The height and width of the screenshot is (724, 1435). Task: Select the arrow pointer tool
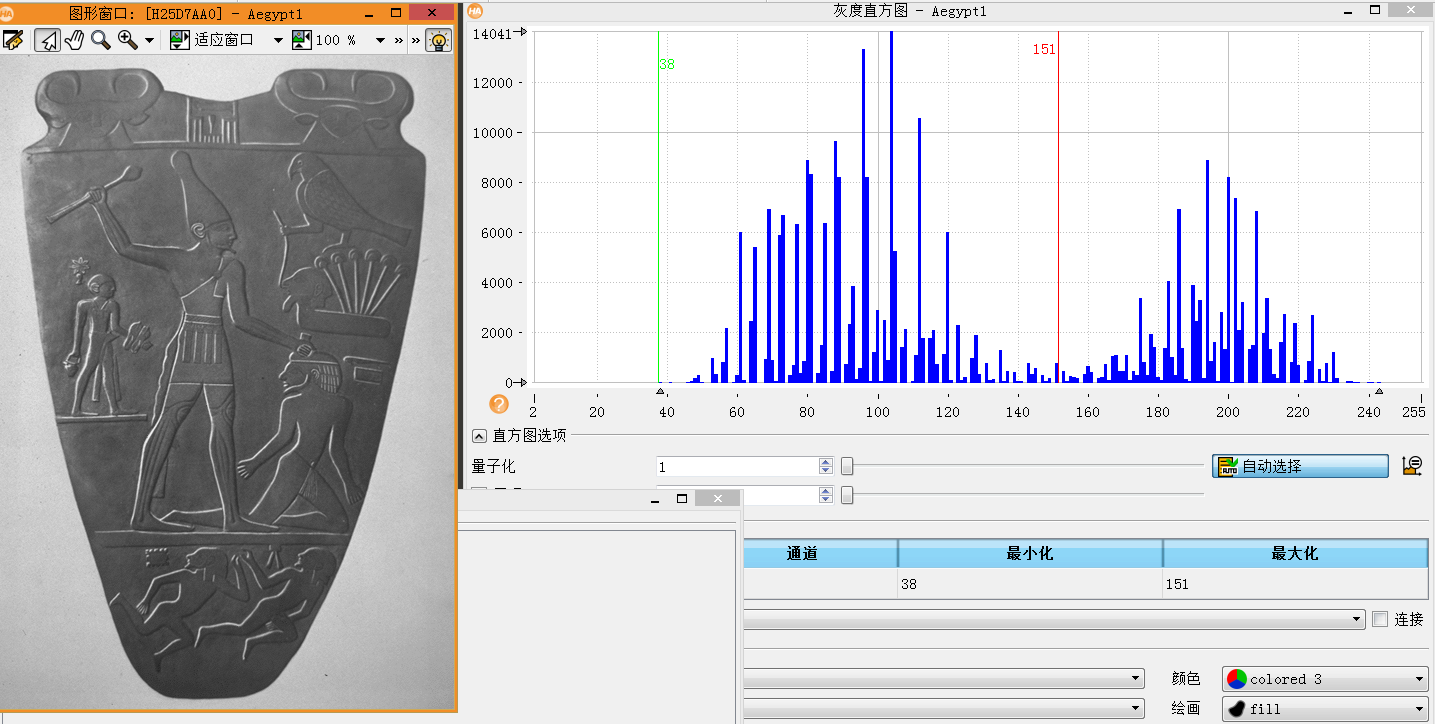point(47,40)
